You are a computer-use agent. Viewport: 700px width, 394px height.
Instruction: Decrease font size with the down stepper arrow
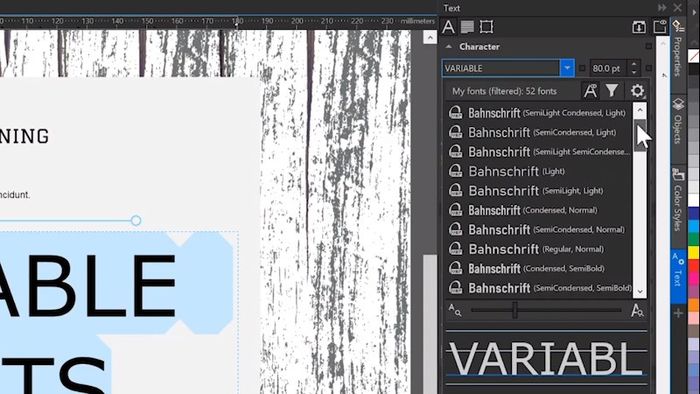click(x=634, y=72)
